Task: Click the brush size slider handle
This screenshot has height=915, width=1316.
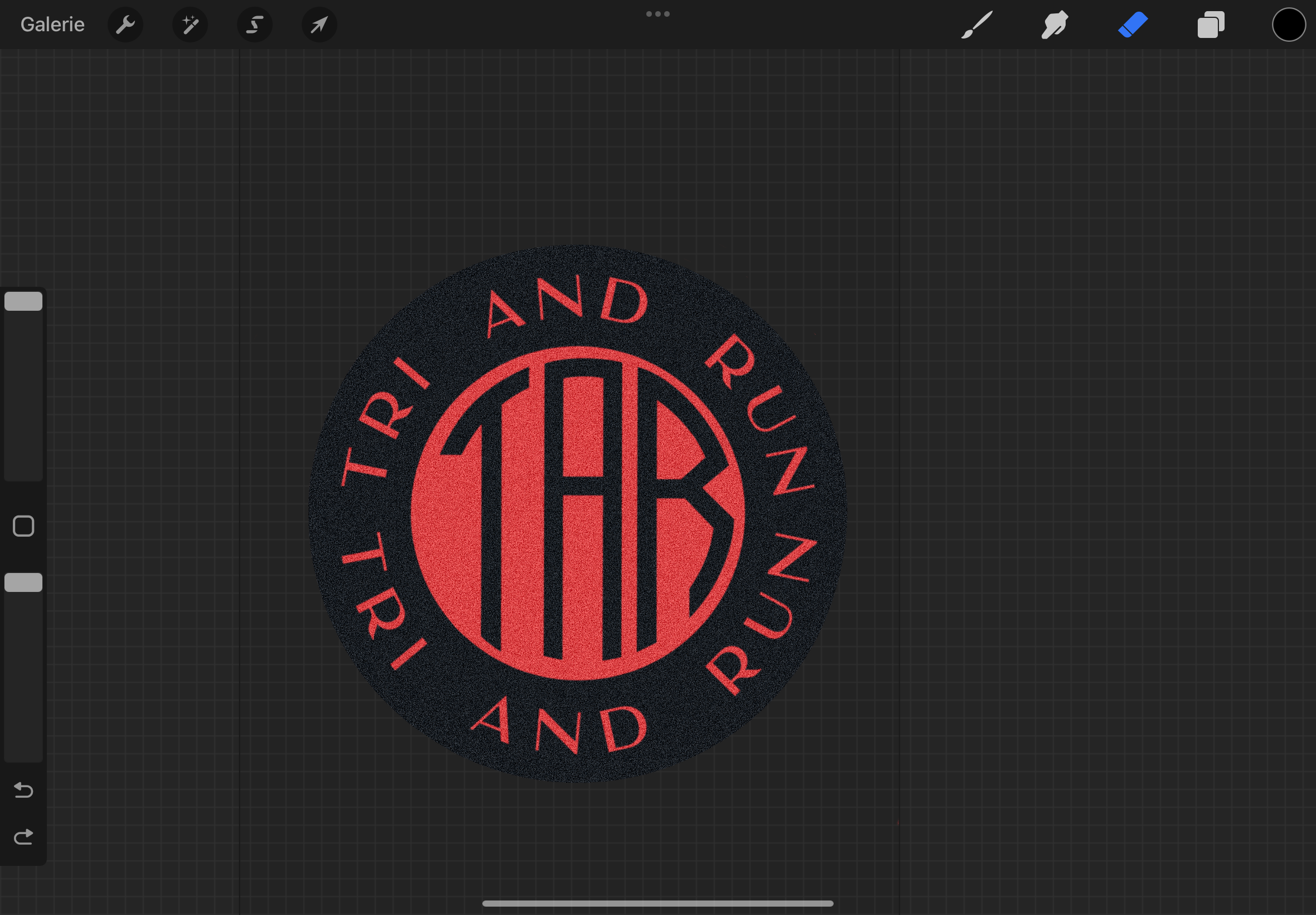Action: pyautogui.click(x=23, y=301)
